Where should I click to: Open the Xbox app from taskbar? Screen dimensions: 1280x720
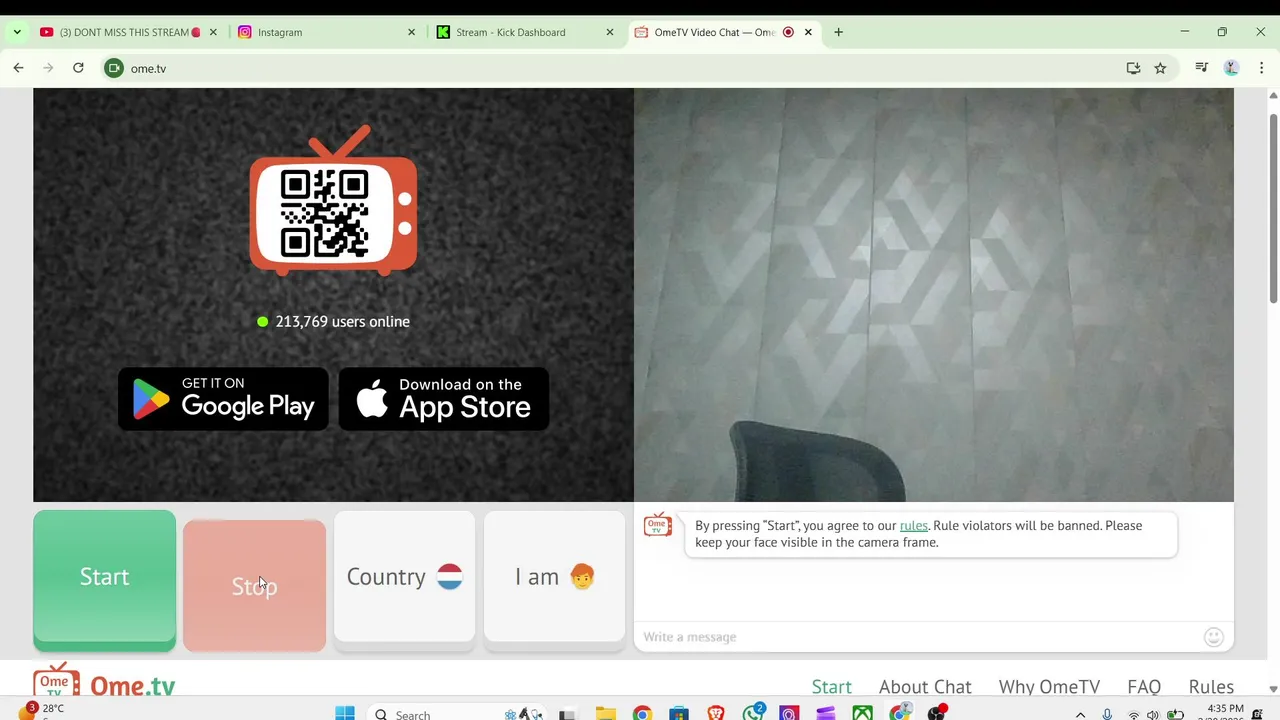click(862, 713)
